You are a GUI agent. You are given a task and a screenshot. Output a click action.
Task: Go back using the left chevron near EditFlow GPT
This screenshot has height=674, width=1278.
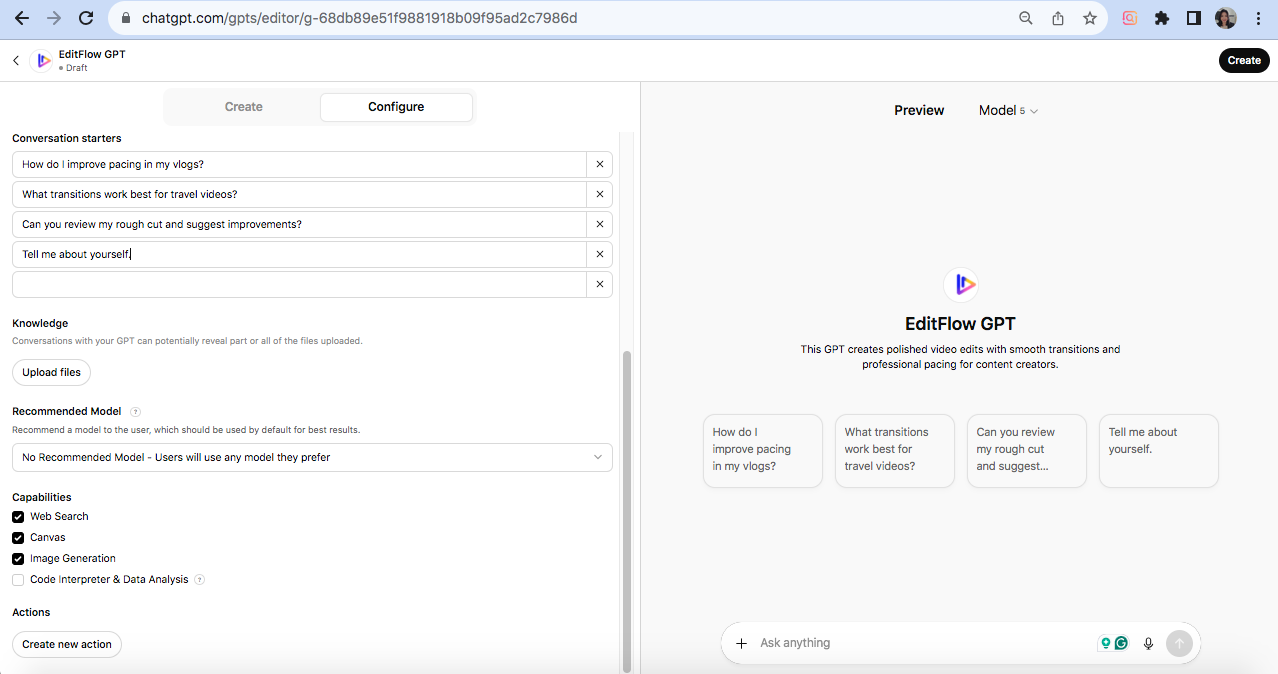tap(16, 61)
